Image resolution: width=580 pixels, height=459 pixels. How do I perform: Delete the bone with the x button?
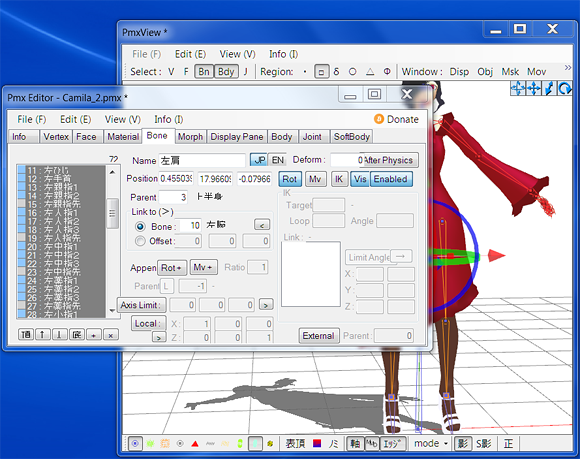coord(111,335)
